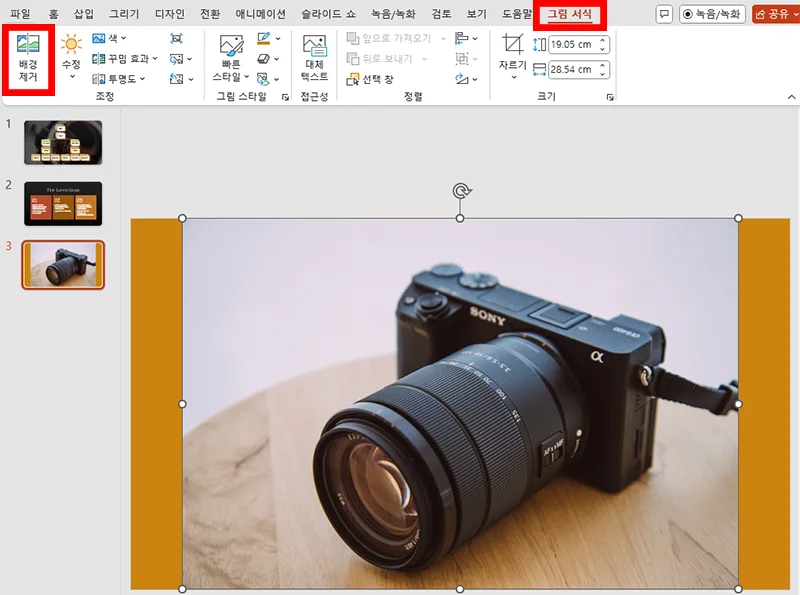
Task: Click the comments speech bubble icon
Action: pos(664,14)
